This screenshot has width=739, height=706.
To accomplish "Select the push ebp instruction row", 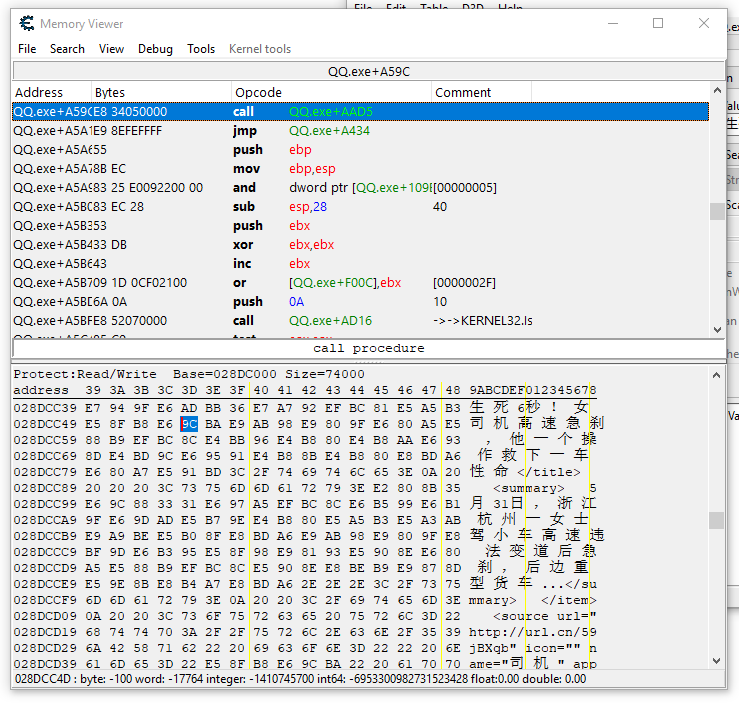I will (361, 149).
